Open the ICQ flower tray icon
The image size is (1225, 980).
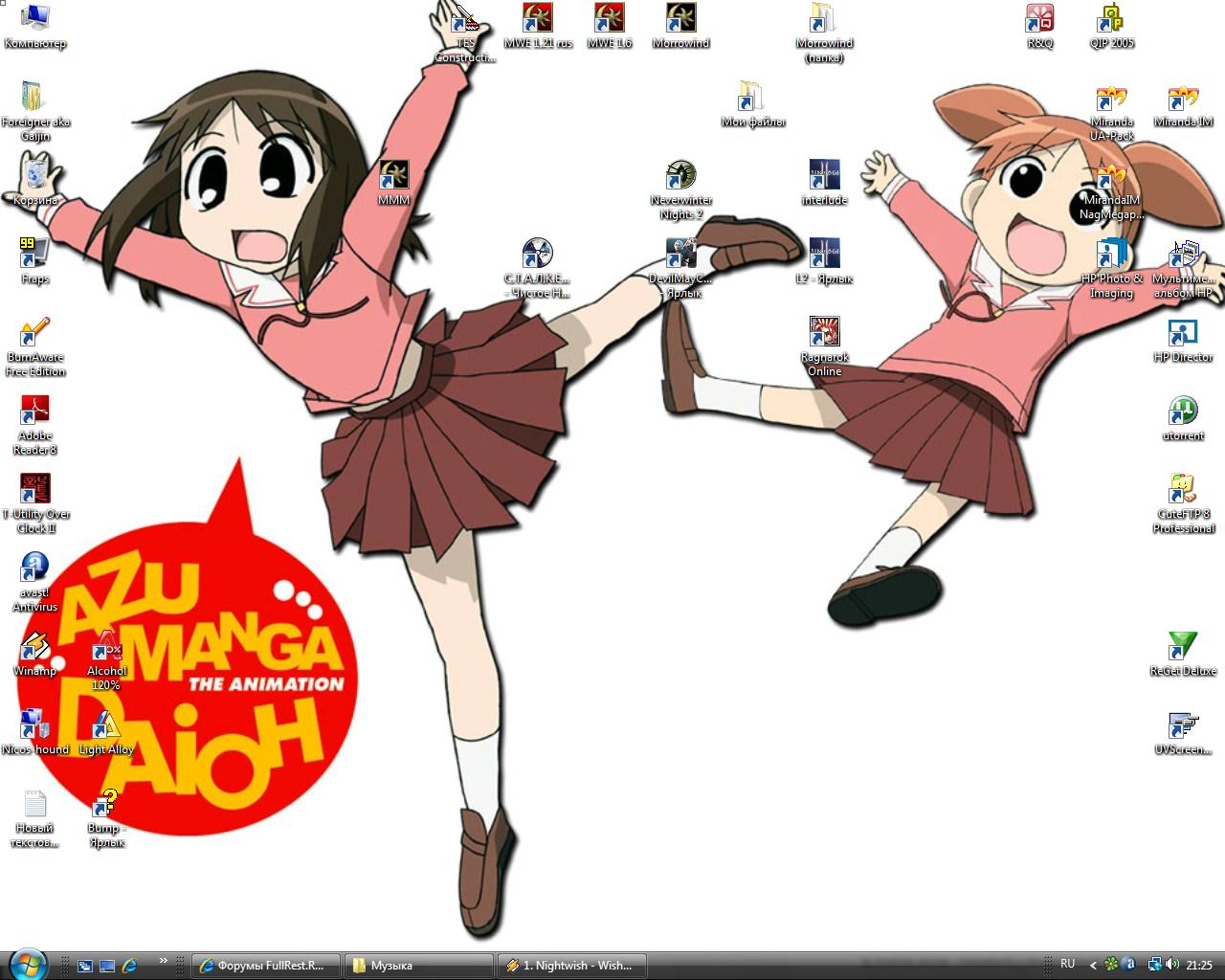click(x=1111, y=965)
